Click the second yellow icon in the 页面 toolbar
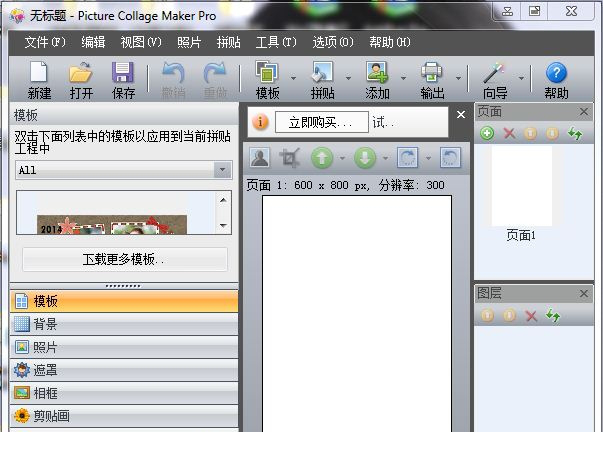 tap(552, 133)
